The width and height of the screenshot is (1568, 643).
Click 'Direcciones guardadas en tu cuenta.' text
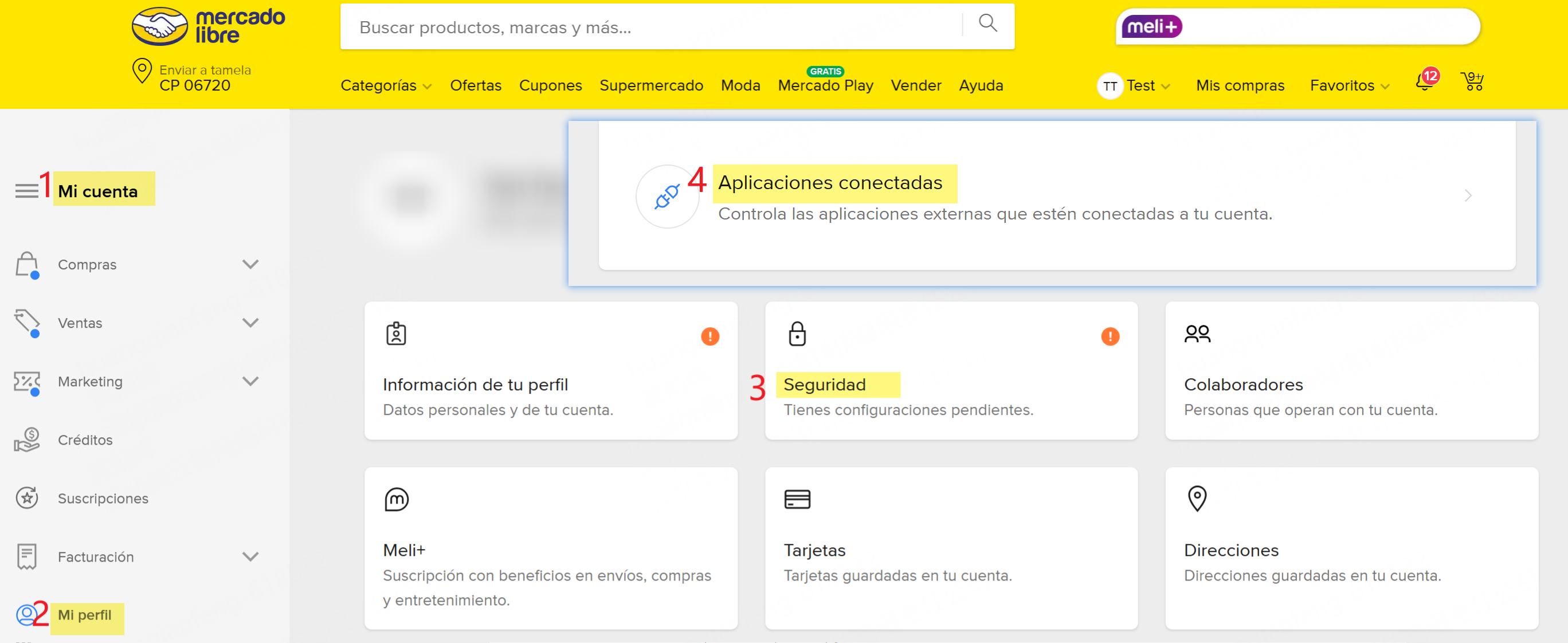1312,575
